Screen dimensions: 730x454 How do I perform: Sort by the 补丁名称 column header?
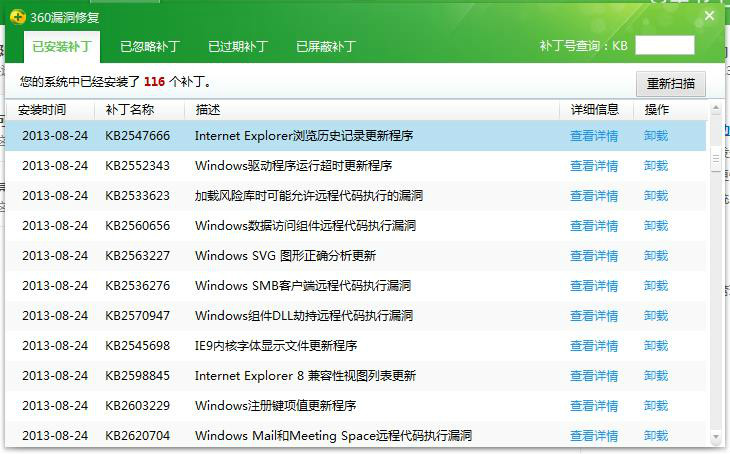click(130, 110)
